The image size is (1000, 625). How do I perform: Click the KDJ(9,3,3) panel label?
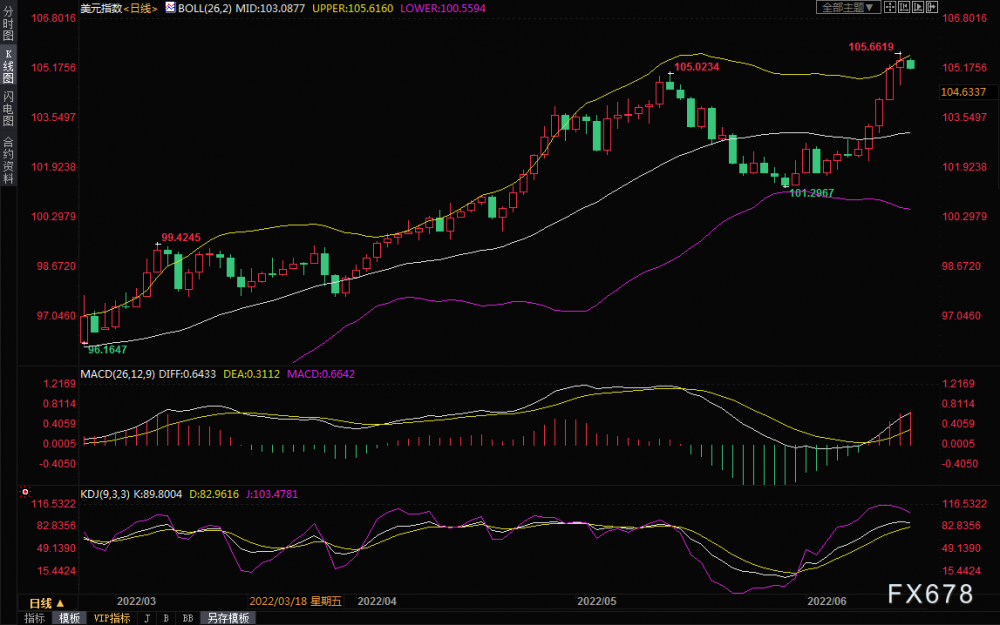[x=105, y=494]
